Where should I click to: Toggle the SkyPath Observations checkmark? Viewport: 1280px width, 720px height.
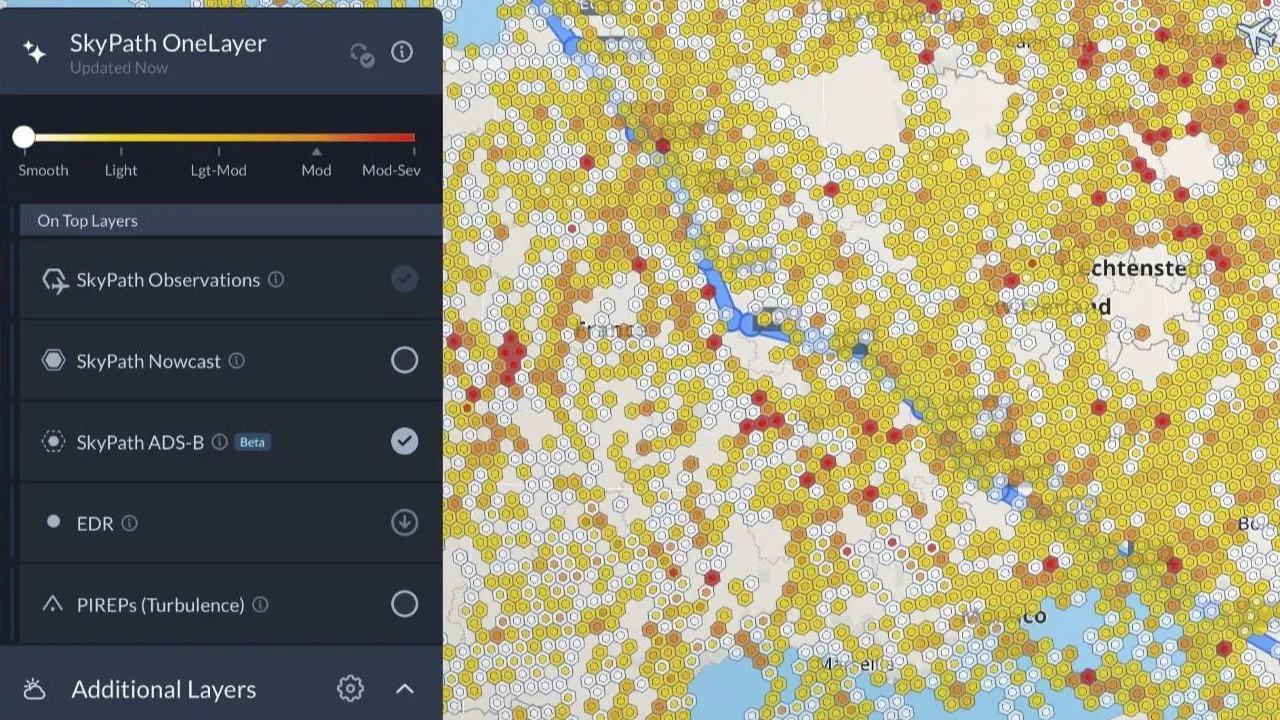[404, 279]
